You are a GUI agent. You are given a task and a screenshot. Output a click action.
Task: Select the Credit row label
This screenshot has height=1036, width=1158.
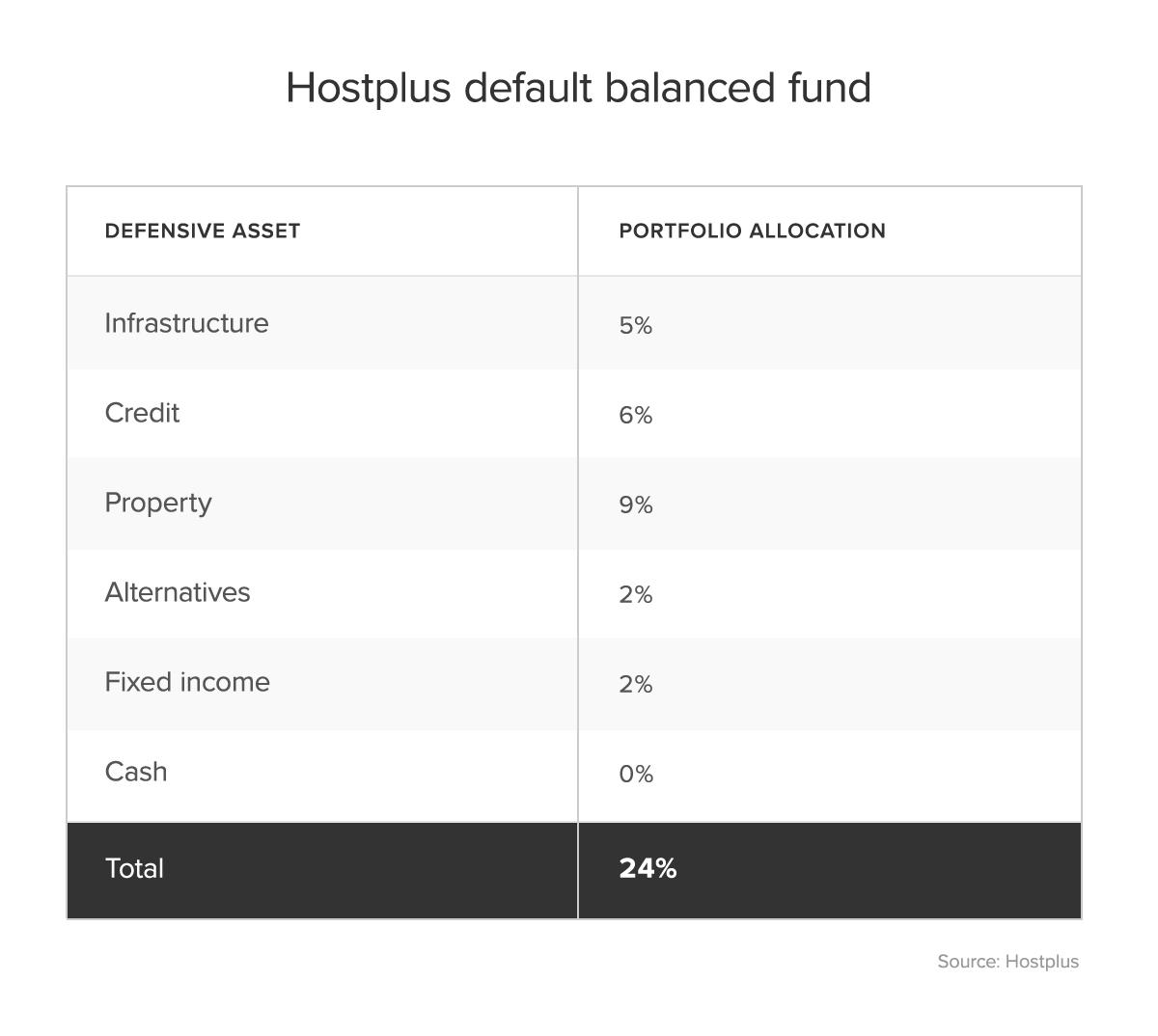142,413
